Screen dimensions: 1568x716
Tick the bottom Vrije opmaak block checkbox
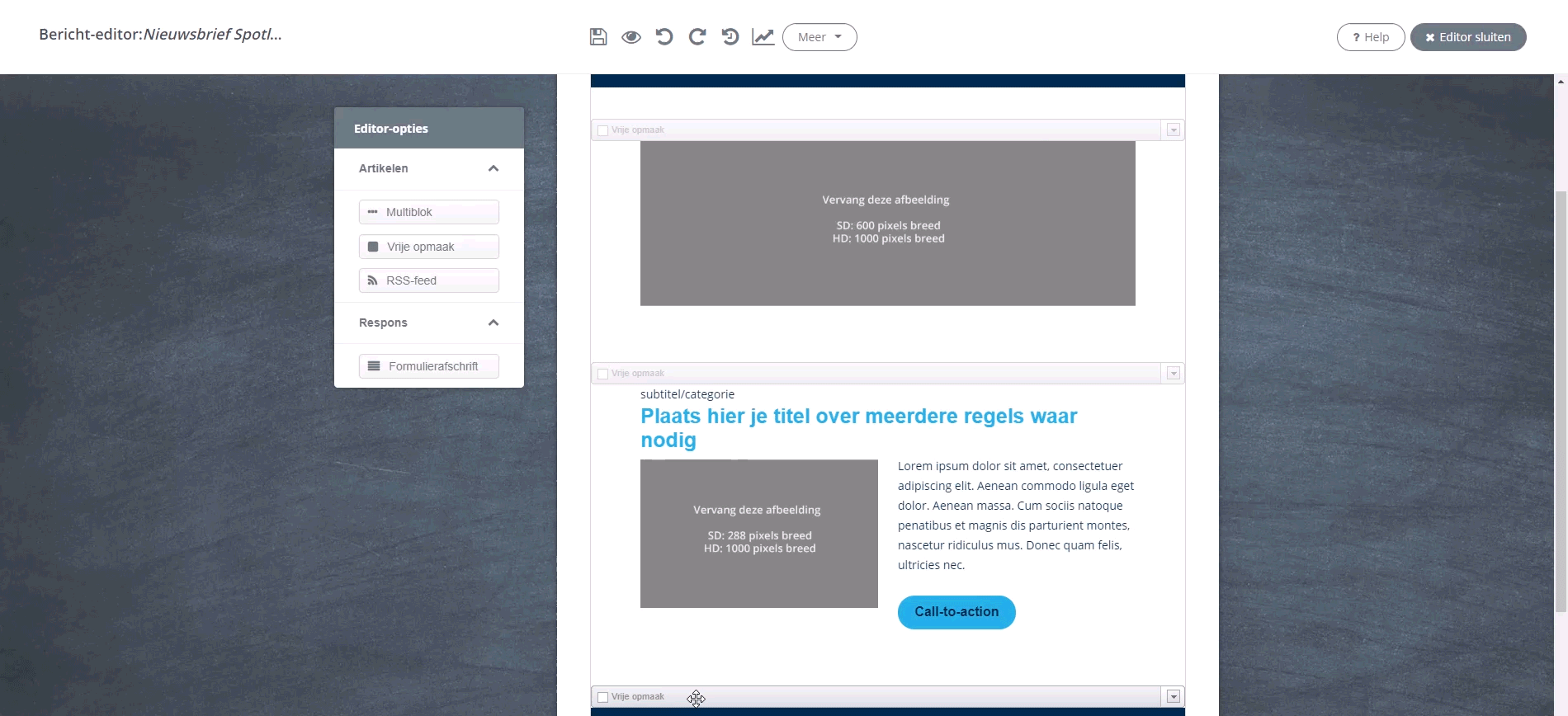pos(603,697)
